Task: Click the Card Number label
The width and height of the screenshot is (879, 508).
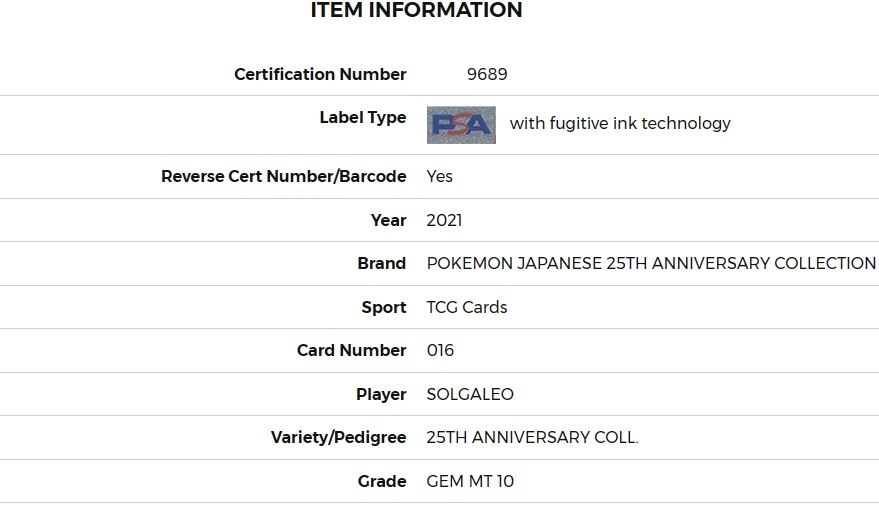Action: tap(351, 350)
